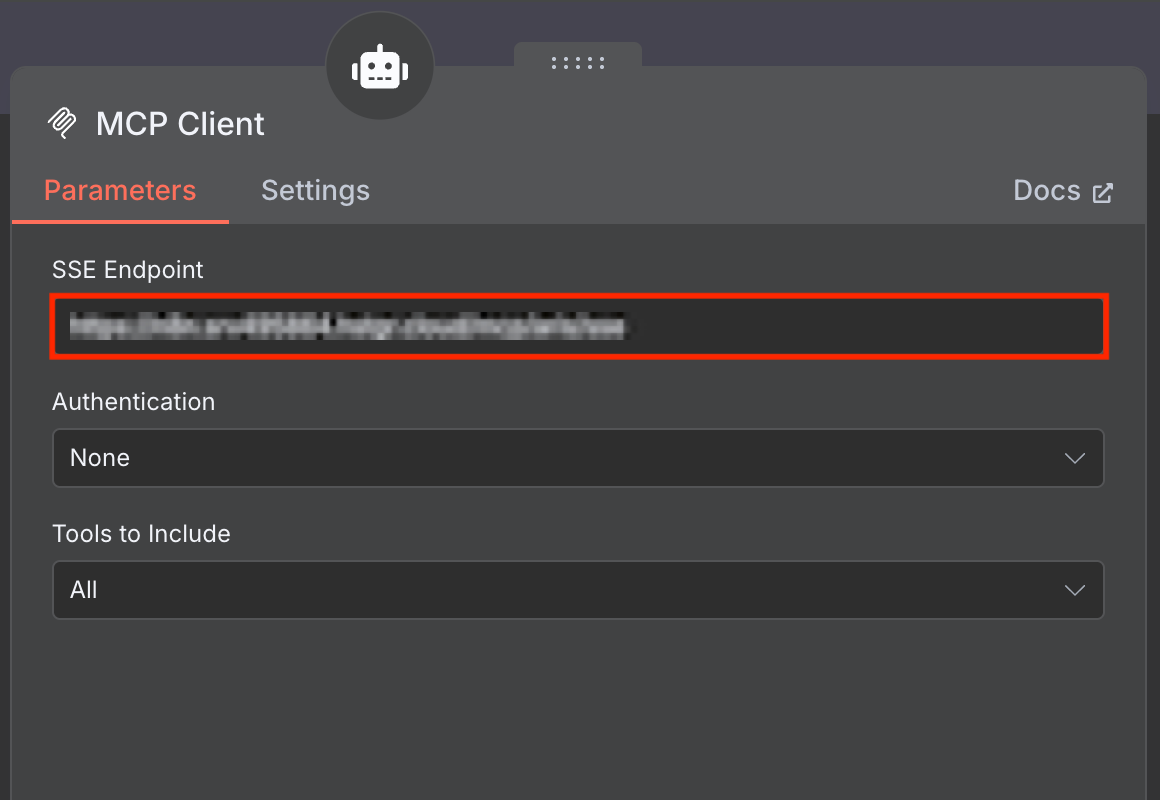Click the Tools to Include label
The width and height of the screenshot is (1160, 800).
click(x=141, y=533)
